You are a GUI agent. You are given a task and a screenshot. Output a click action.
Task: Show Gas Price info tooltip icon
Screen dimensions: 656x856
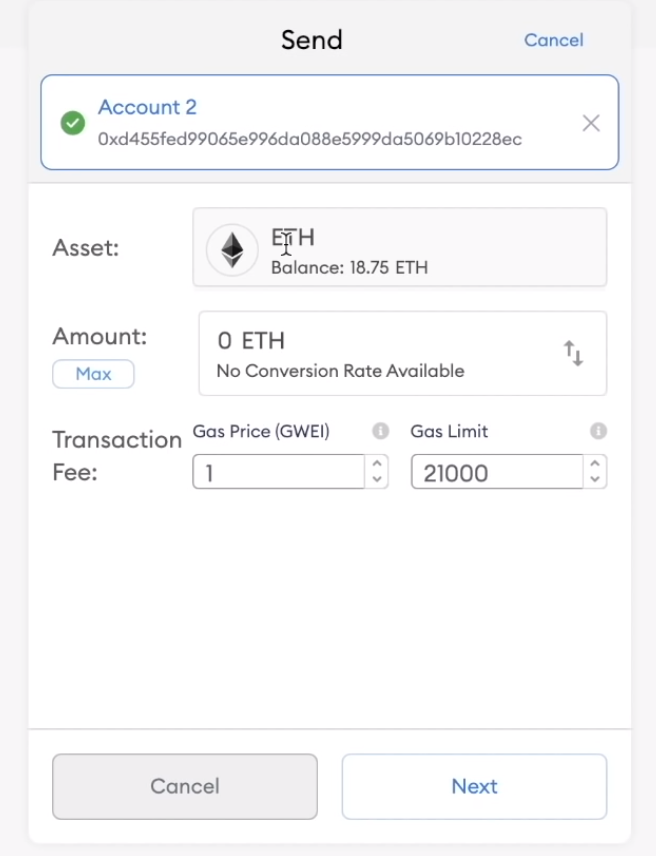click(x=380, y=431)
